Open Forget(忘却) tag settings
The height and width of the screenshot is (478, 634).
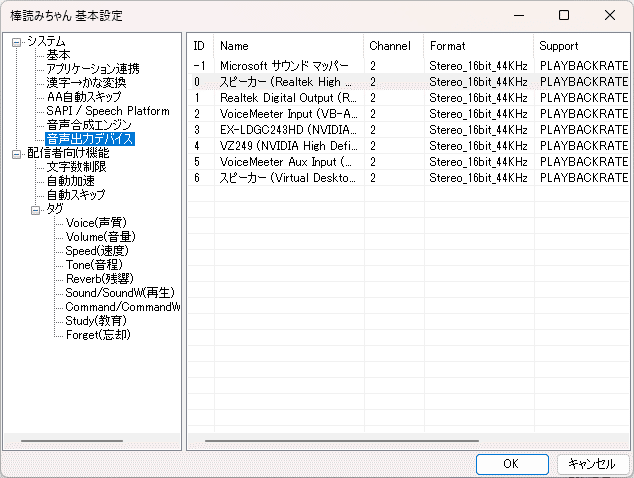pyautogui.click(x=98, y=335)
